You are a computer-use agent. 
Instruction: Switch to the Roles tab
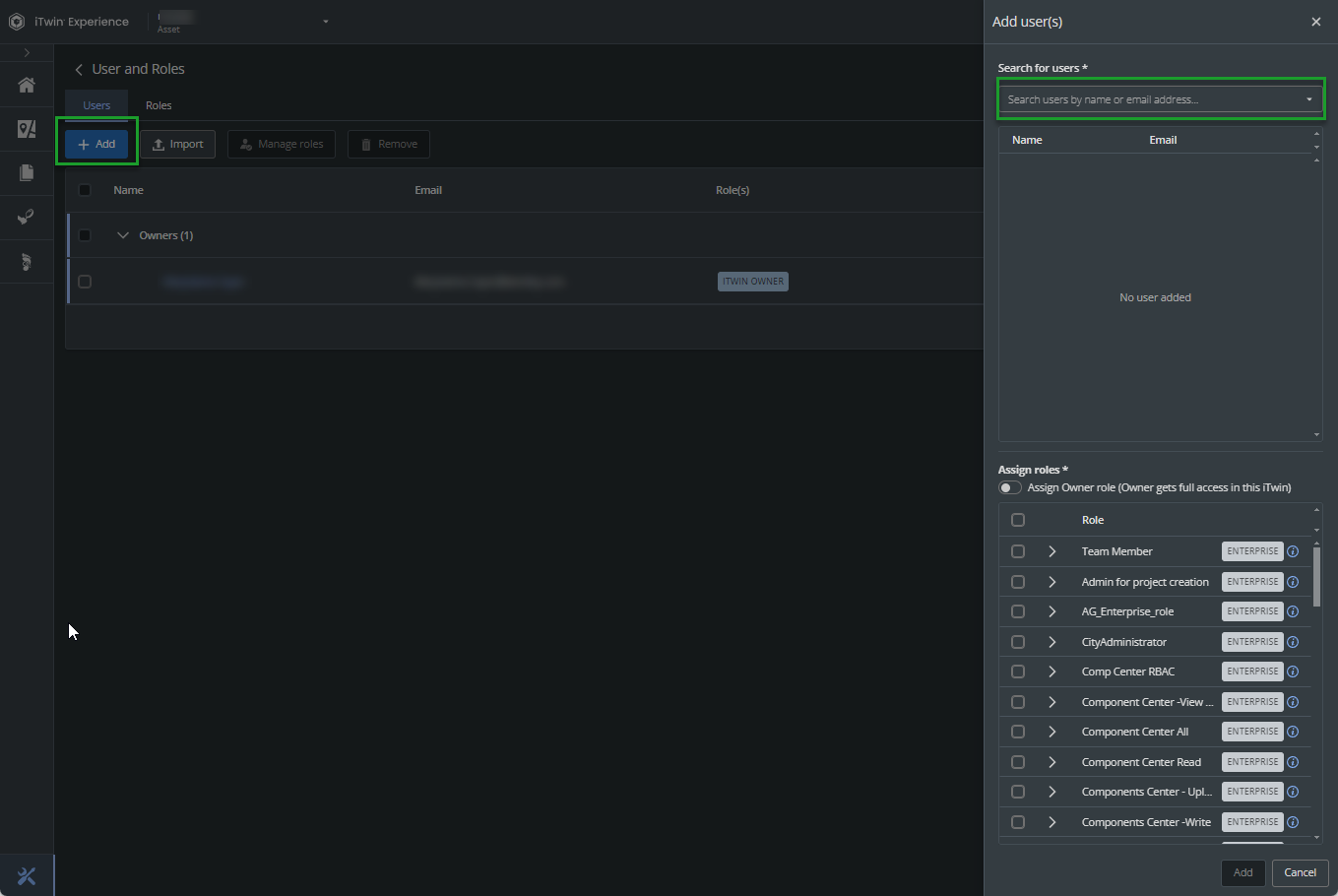[x=159, y=105]
